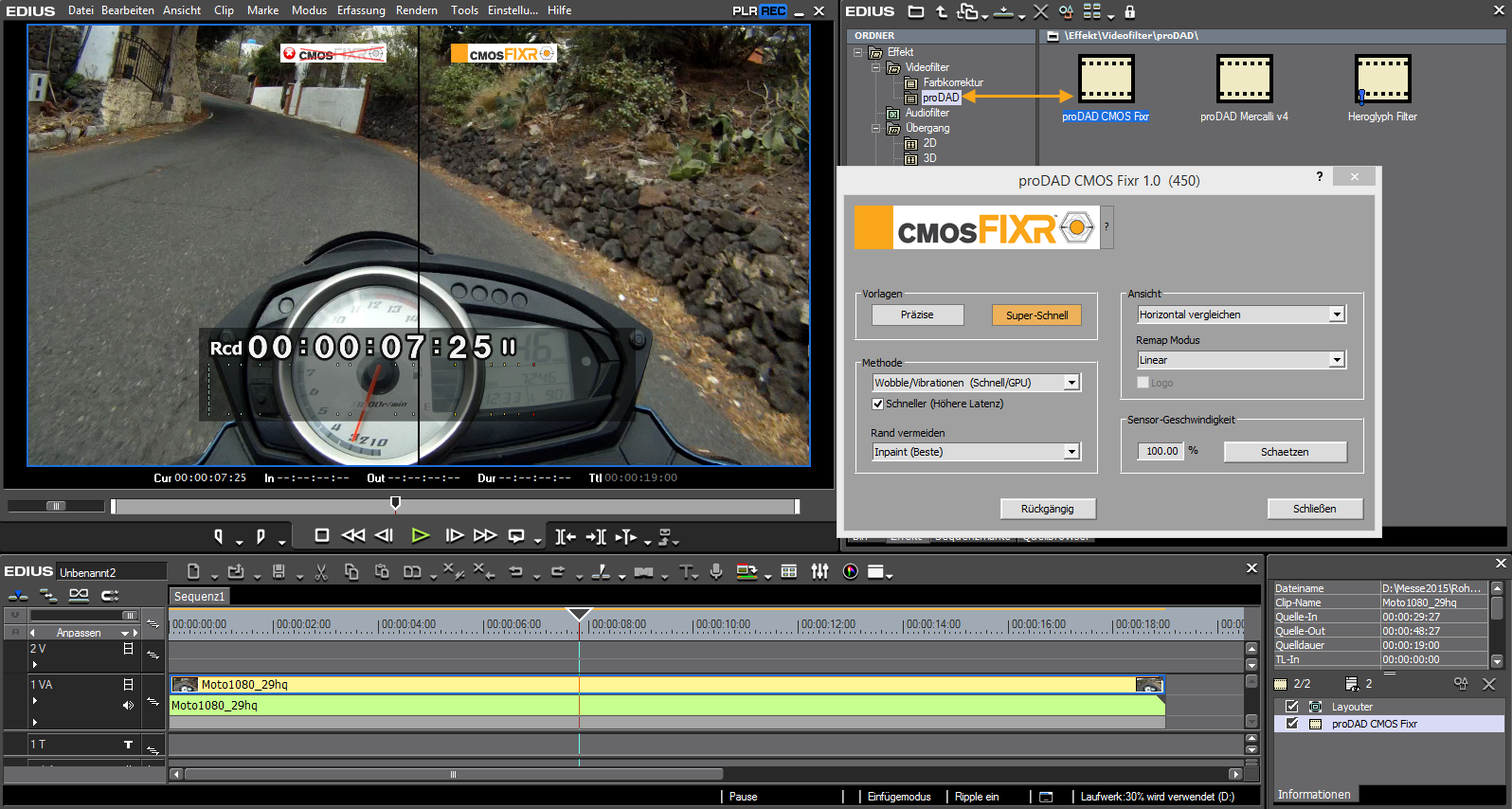Viewport: 1512px width, 809px height.
Task: Open the Rendern menu
Action: (x=417, y=10)
